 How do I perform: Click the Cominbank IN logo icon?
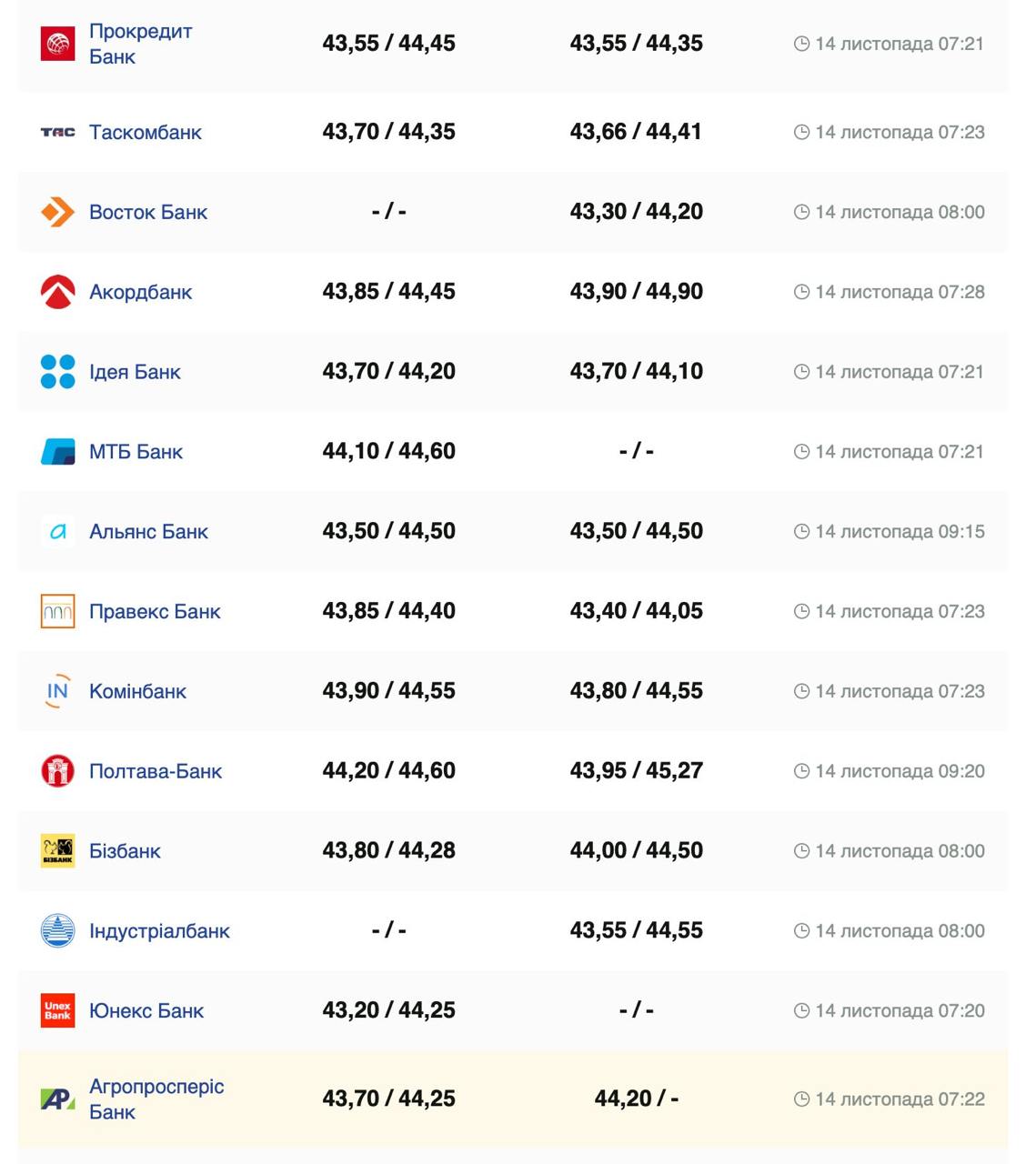tap(57, 691)
